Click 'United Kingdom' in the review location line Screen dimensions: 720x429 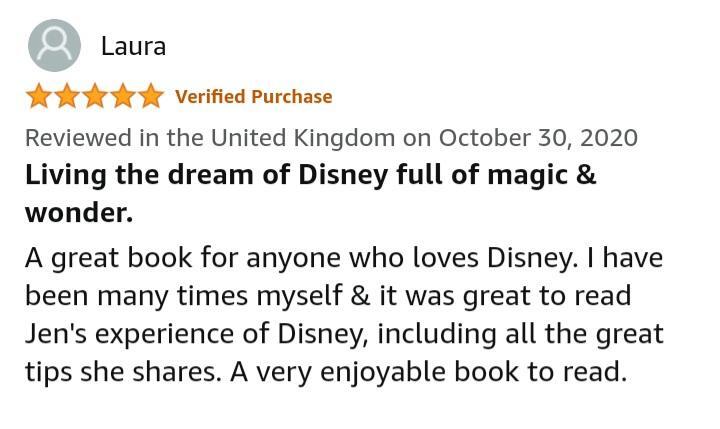point(303,138)
